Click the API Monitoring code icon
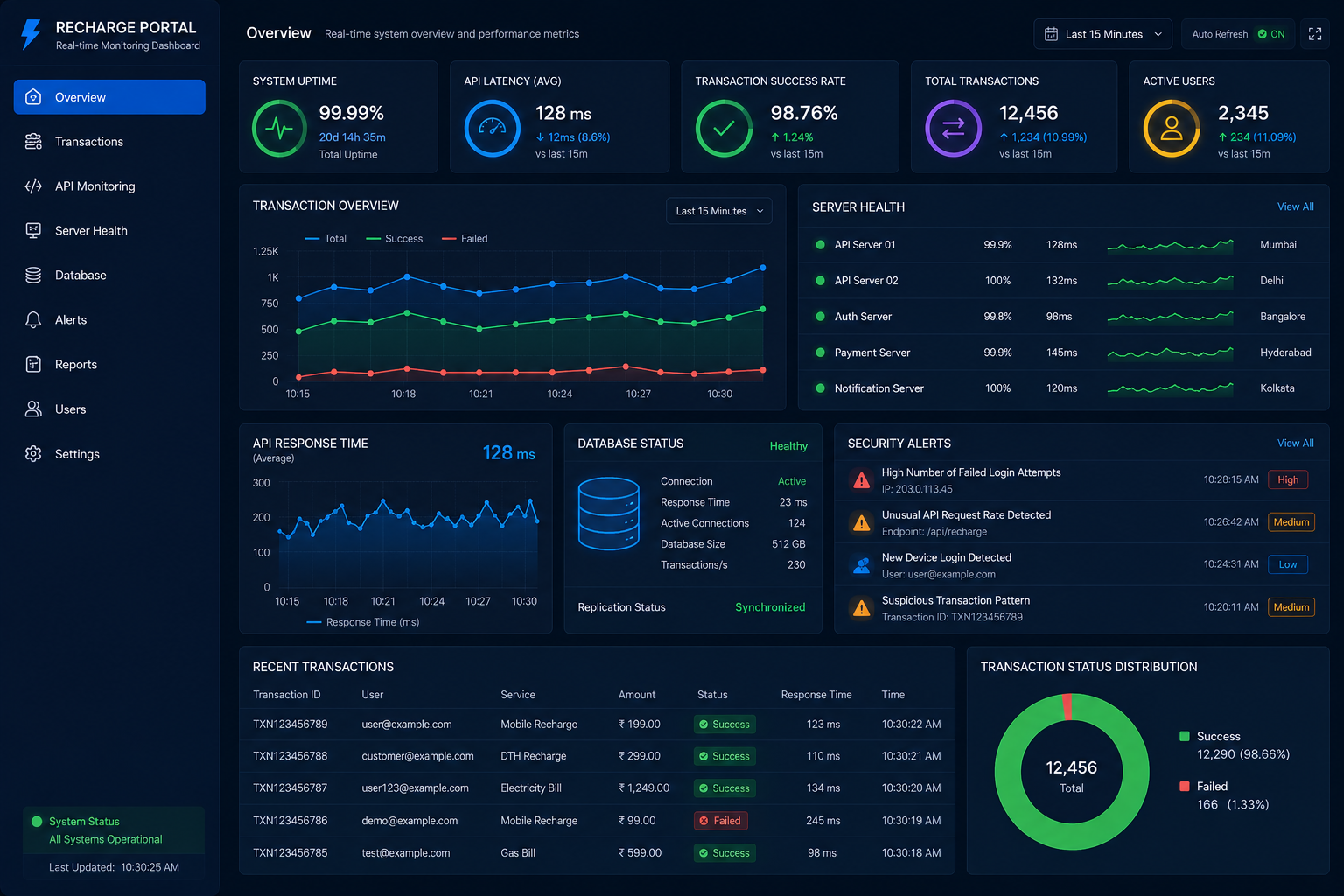1344x896 pixels. click(x=33, y=185)
